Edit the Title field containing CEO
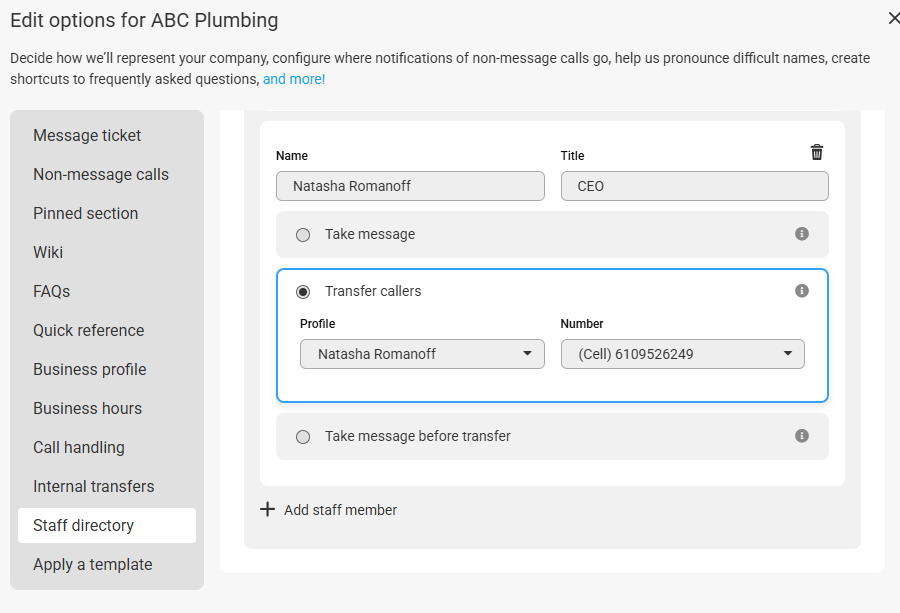Image resolution: width=900 pixels, height=613 pixels. pyautogui.click(x=695, y=186)
